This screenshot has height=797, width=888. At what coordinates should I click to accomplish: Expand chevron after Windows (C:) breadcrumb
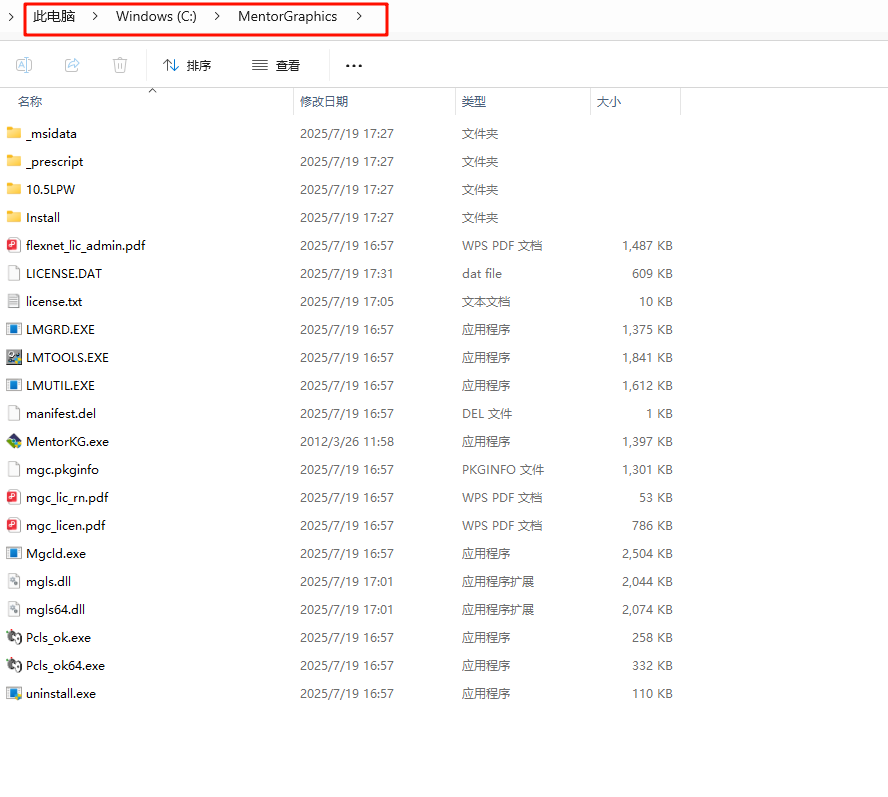[217, 16]
